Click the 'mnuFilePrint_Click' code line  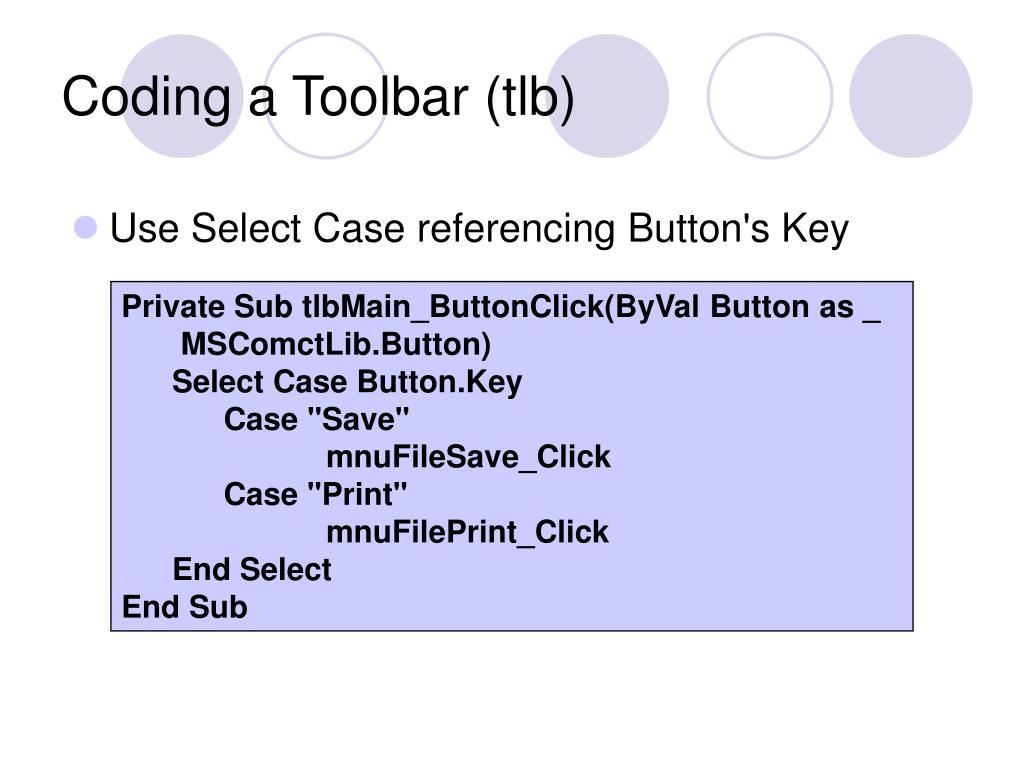[x=467, y=532]
